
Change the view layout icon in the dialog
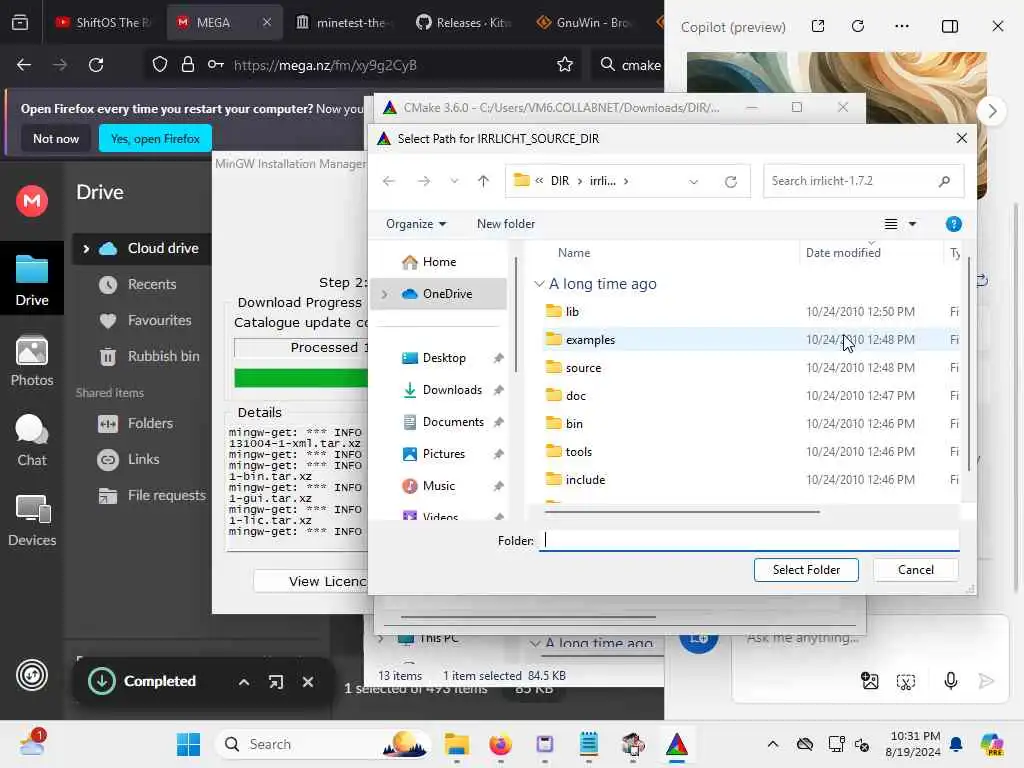tap(891, 224)
